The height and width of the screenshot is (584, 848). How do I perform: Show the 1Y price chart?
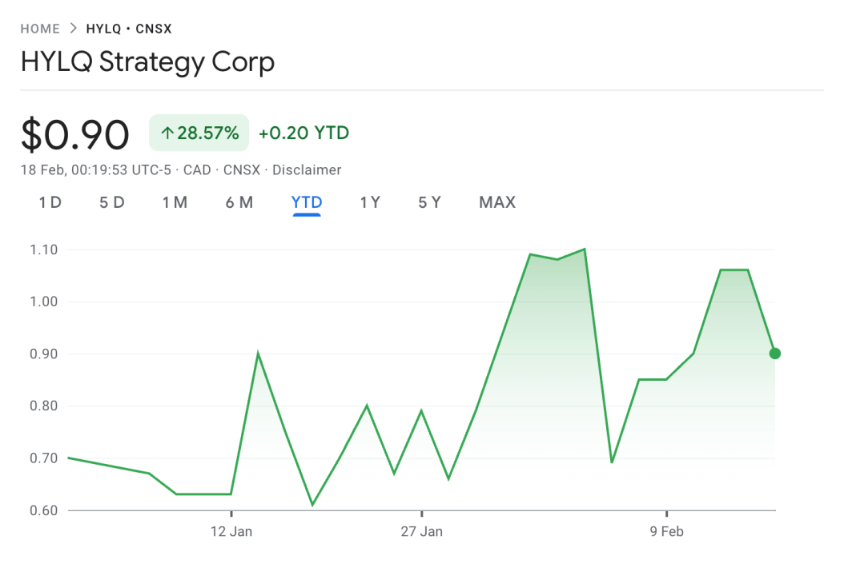click(x=370, y=202)
